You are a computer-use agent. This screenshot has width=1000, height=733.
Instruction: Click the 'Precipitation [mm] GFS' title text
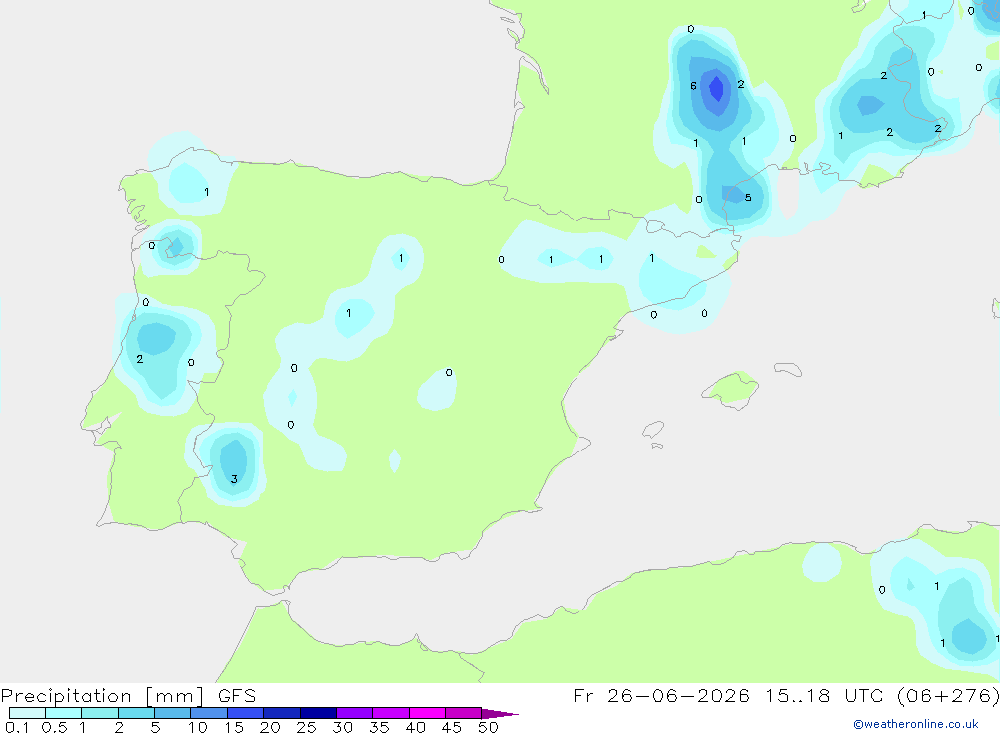pyautogui.click(x=128, y=696)
